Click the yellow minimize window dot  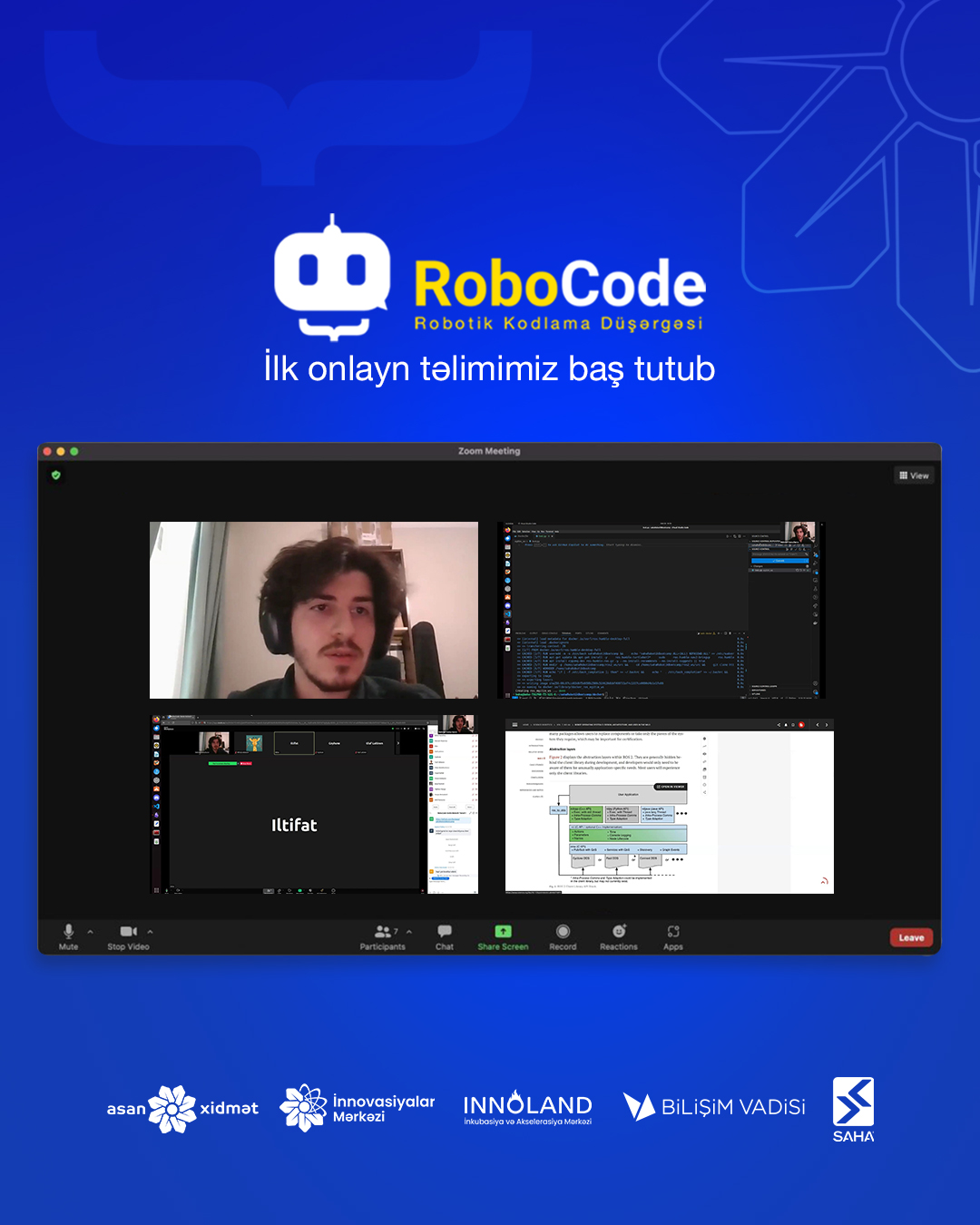pos(61,451)
